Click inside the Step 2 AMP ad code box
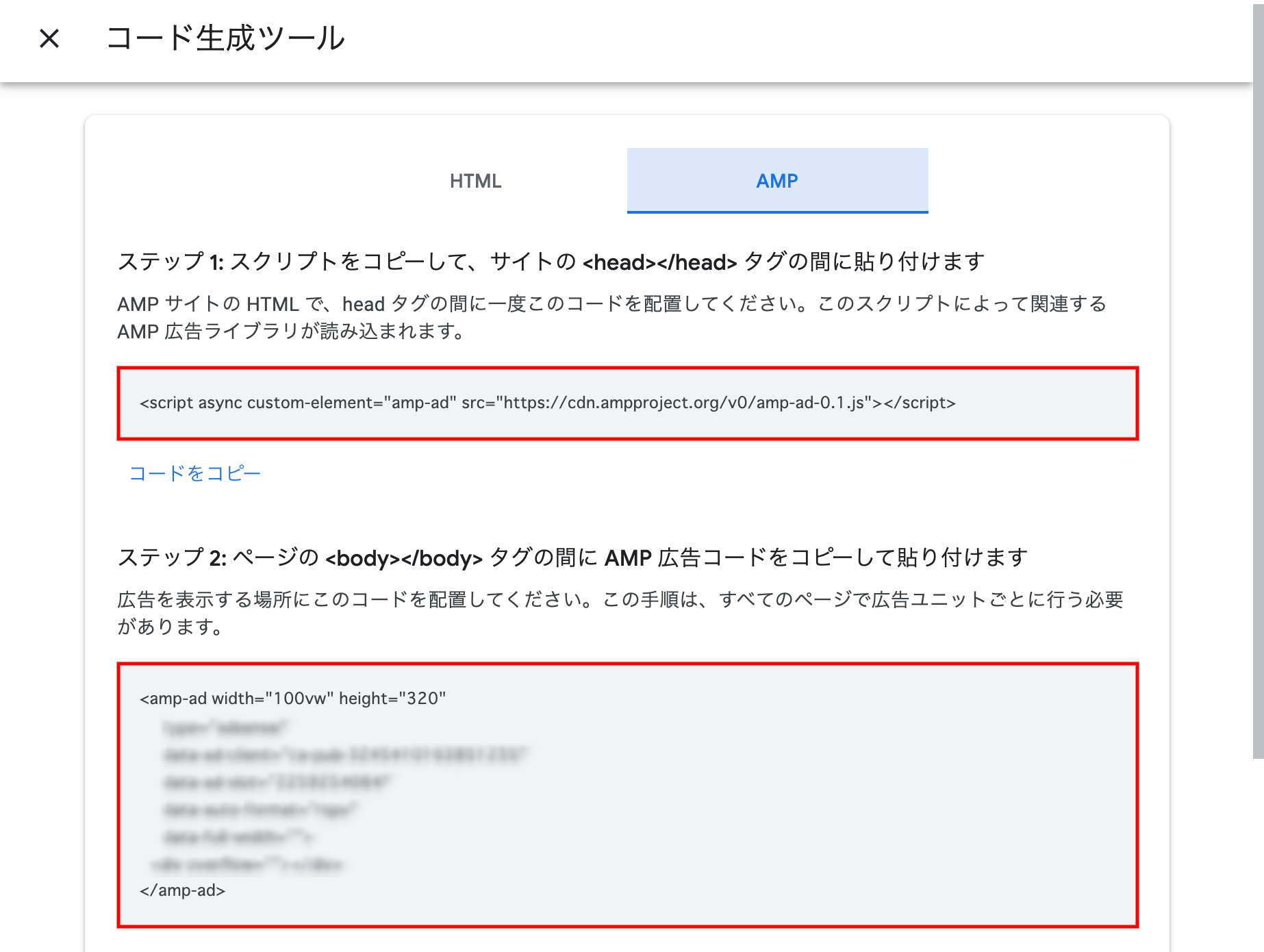 tap(753, 794)
